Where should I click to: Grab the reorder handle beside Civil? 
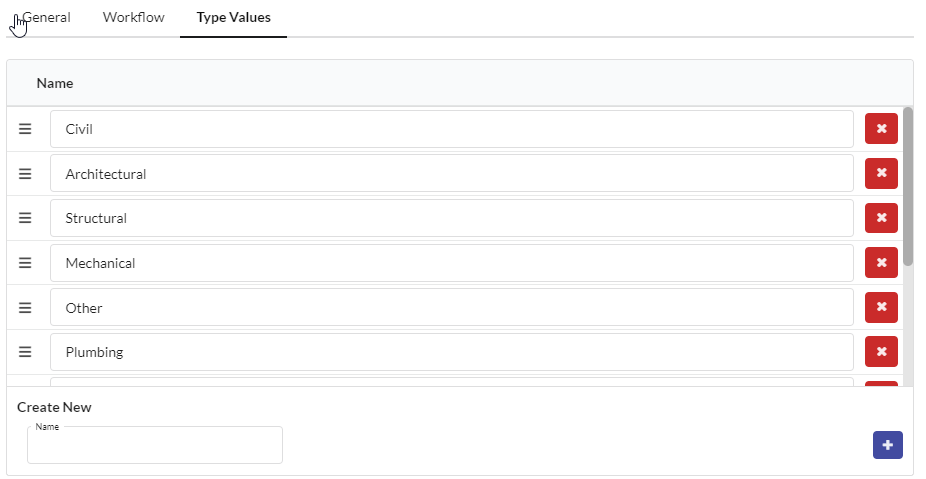25,129
